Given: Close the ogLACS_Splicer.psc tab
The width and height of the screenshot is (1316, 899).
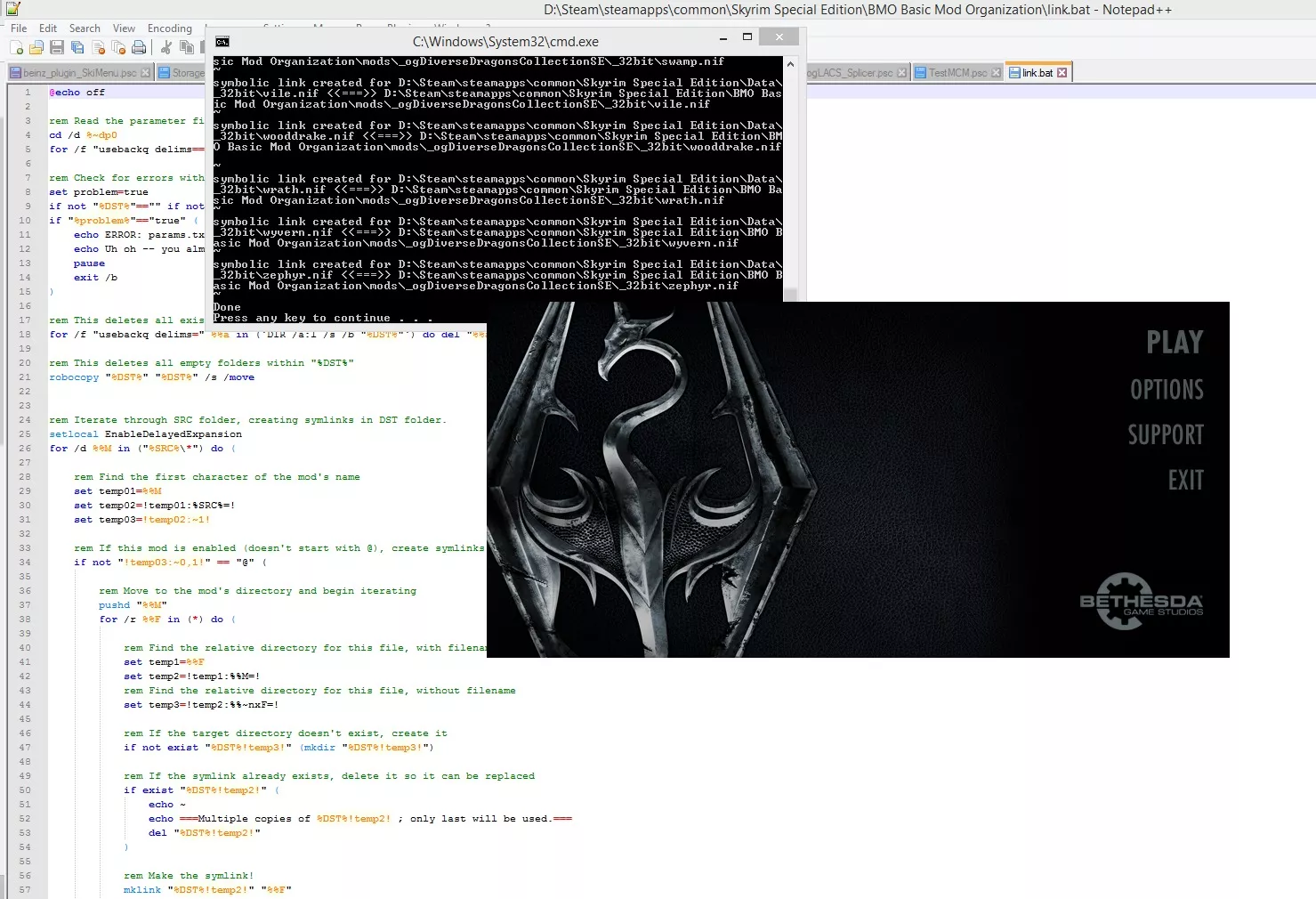Looking at the screenshot, I should [x=902, y=73].
